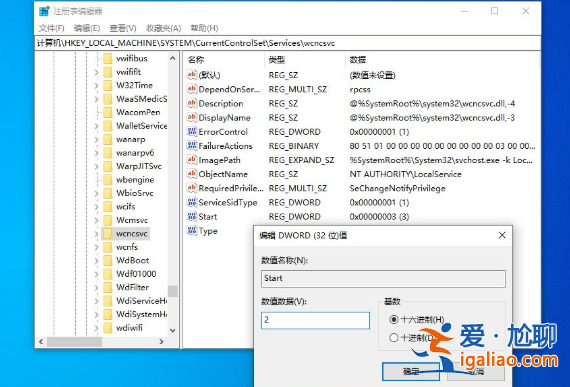Viewport: 570px width, 387px height.
Task: Select the wanarp folder icon
Action: pyautogui.click(x=108, y=139)
